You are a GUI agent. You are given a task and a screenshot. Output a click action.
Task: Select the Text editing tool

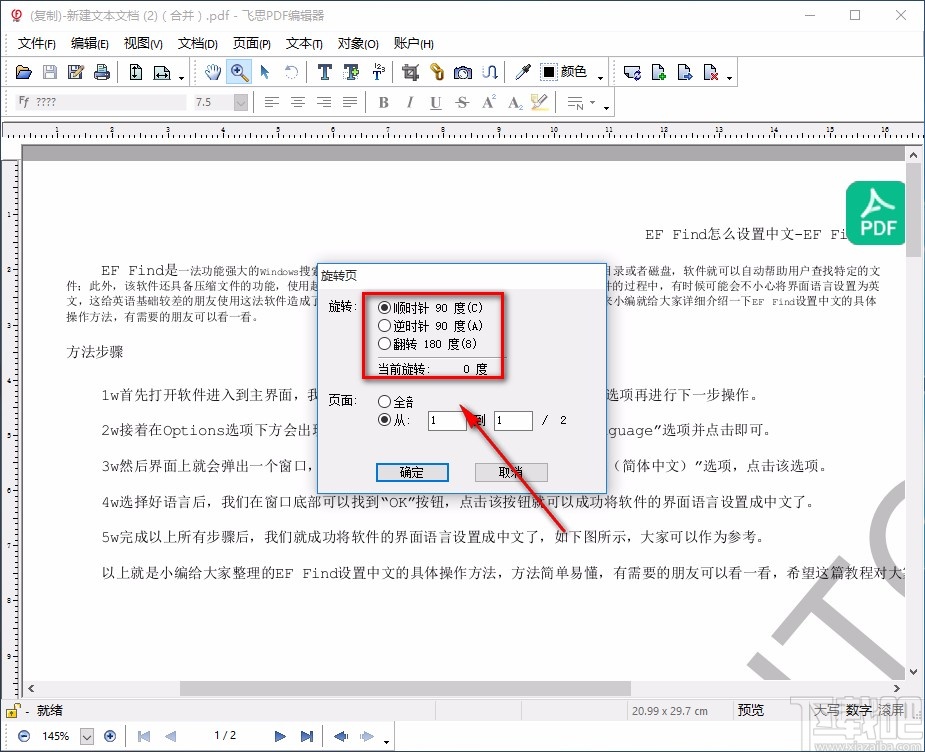pyautogui.click(x=324, y=71)
